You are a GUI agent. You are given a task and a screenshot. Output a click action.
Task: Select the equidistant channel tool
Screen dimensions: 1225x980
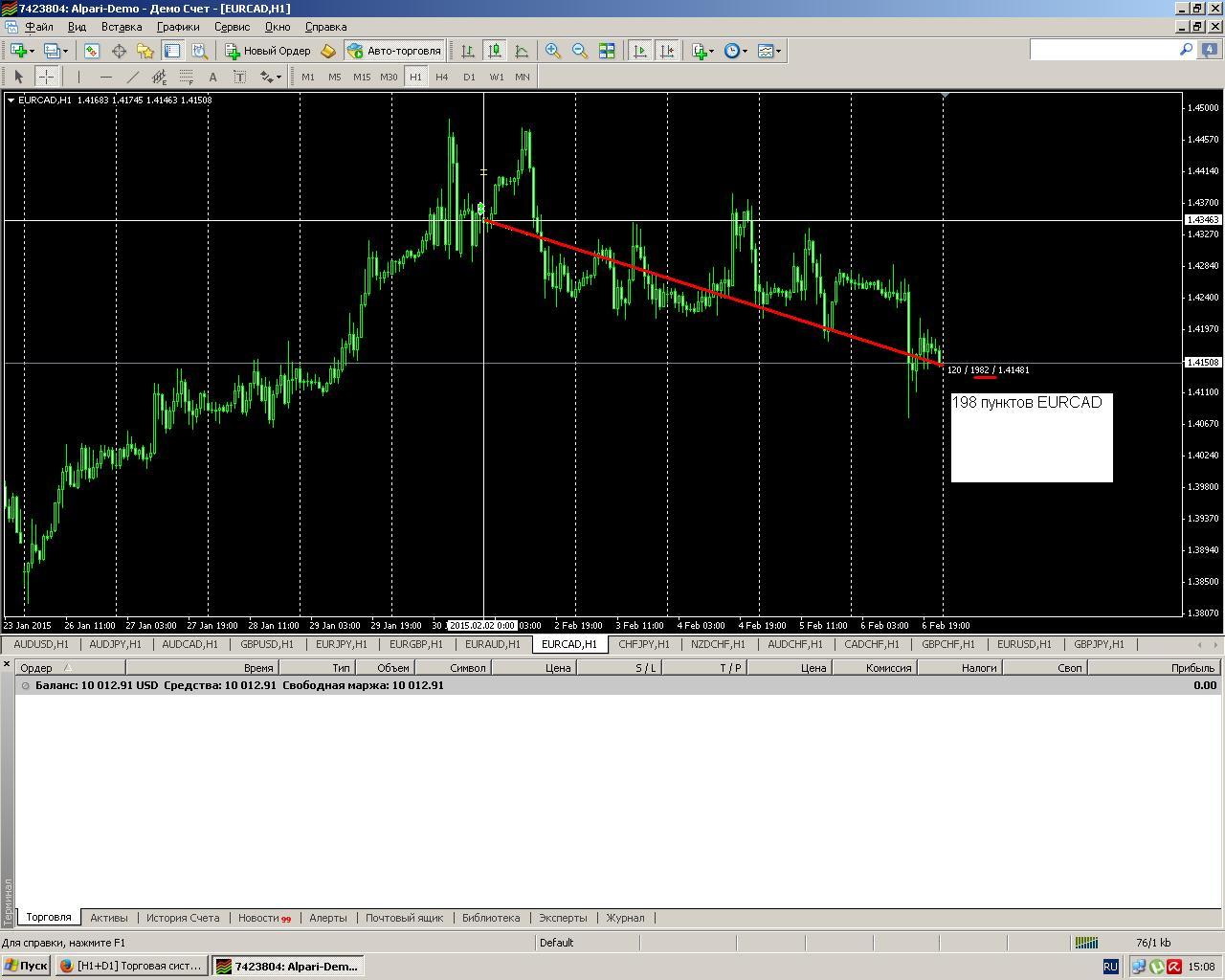[159, 77]
